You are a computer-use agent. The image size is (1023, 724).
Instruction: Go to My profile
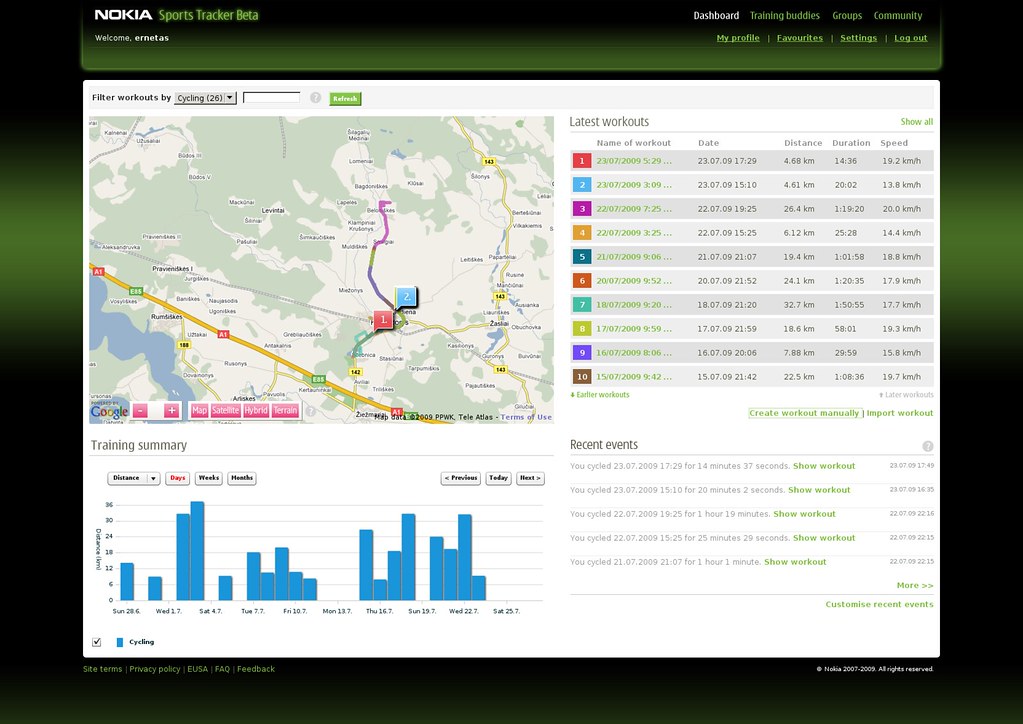(738, 38)
